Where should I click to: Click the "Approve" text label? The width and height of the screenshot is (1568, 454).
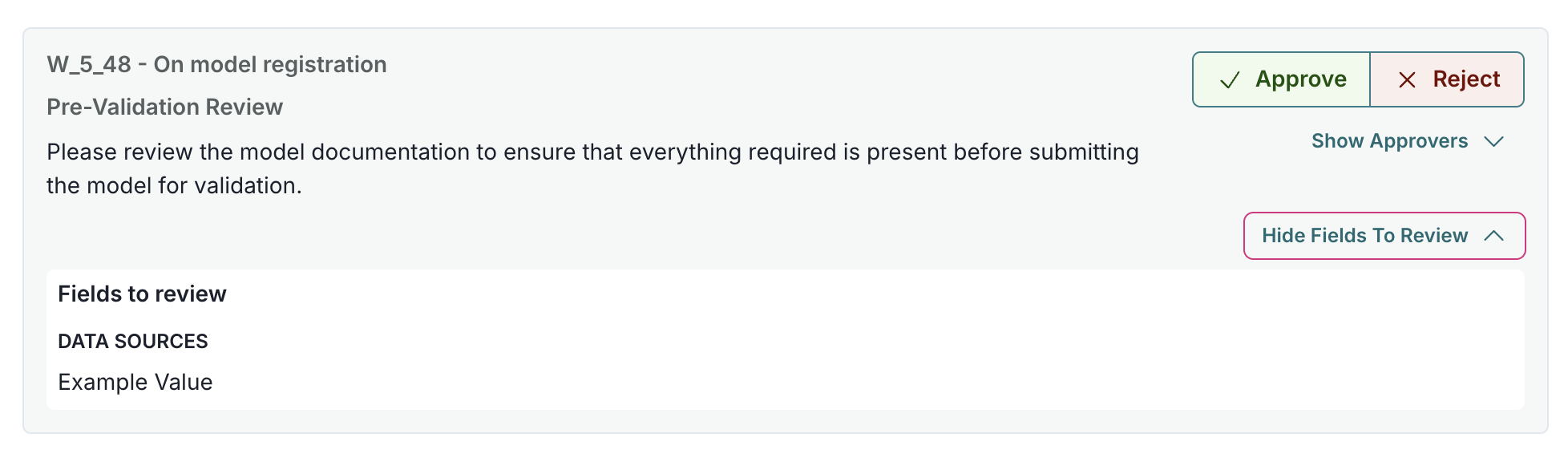[1300, 79]
